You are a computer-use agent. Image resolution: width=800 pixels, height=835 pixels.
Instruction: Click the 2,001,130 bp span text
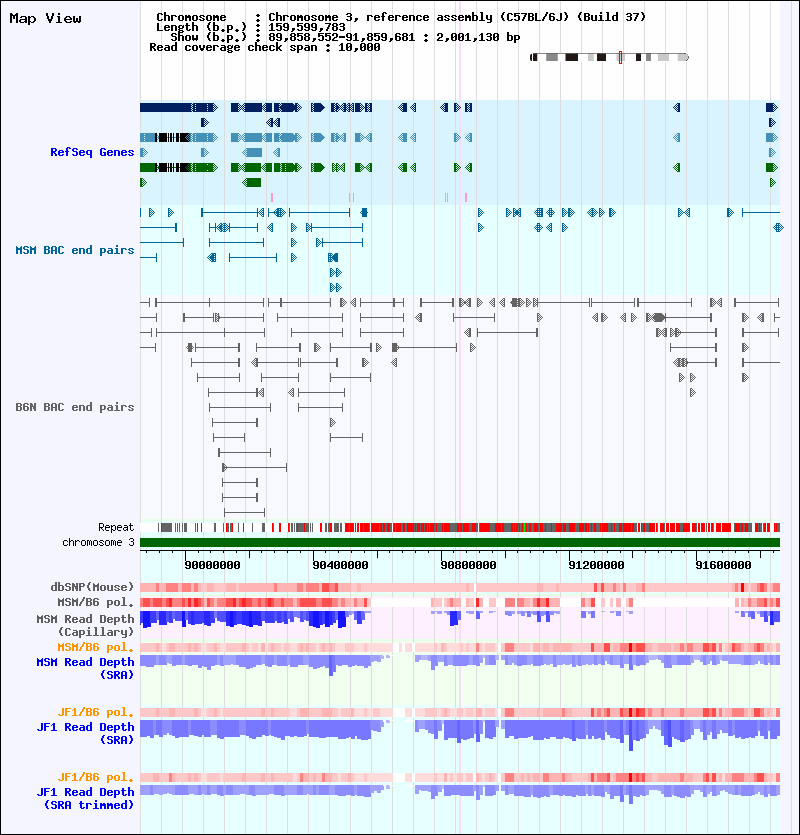(x=478, y=37)
